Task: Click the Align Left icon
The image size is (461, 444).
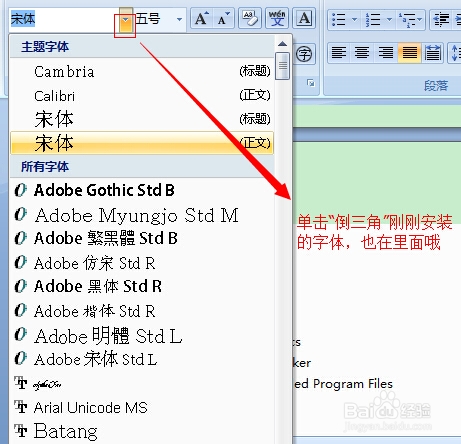Action: [x=339, y=53]
